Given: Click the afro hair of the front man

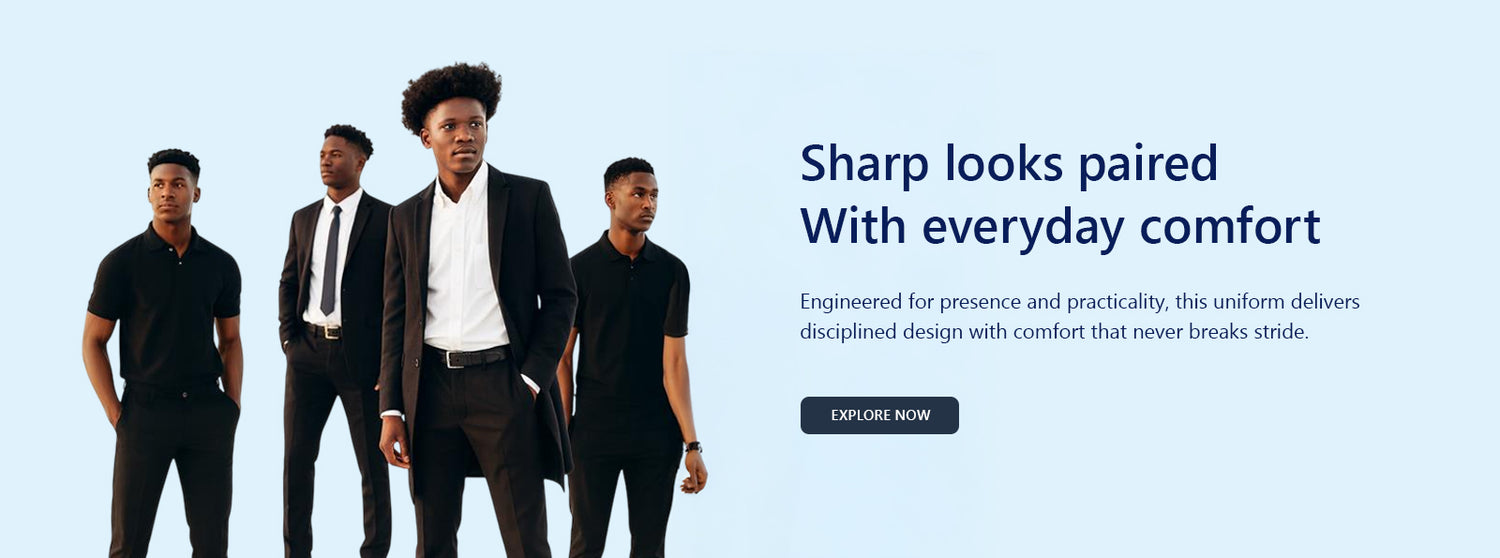Looking at the screenshot, I should pos(451,95).
